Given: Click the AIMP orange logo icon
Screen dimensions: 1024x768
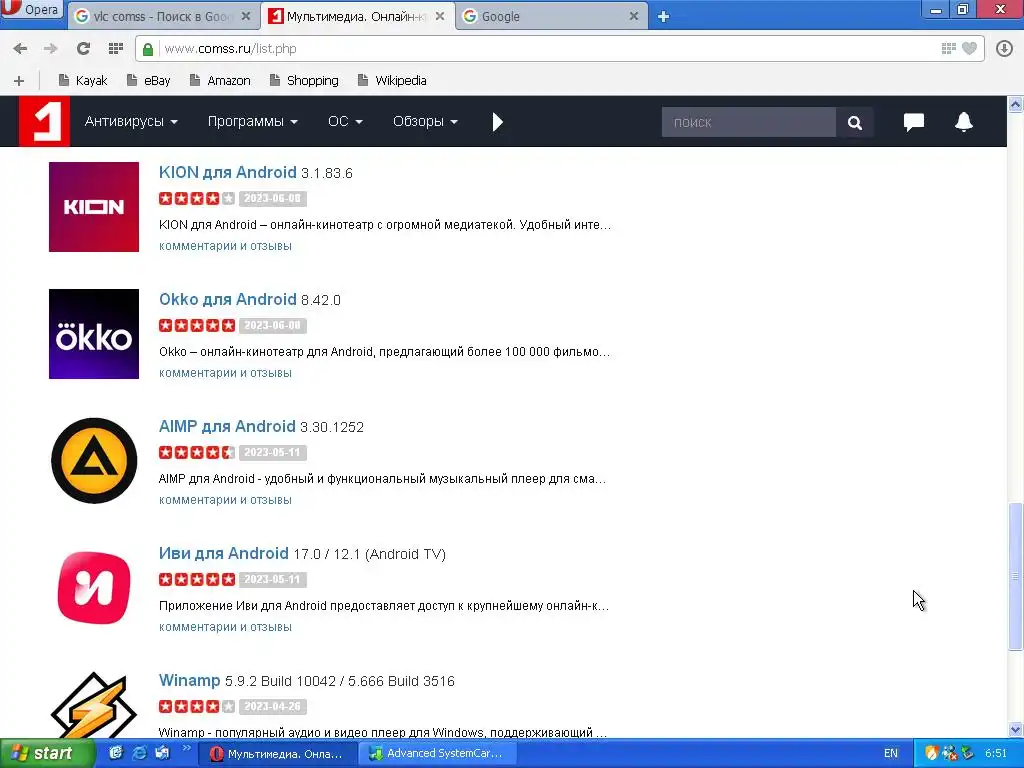Looking at the screenshot, I should [x=94, y=461].
